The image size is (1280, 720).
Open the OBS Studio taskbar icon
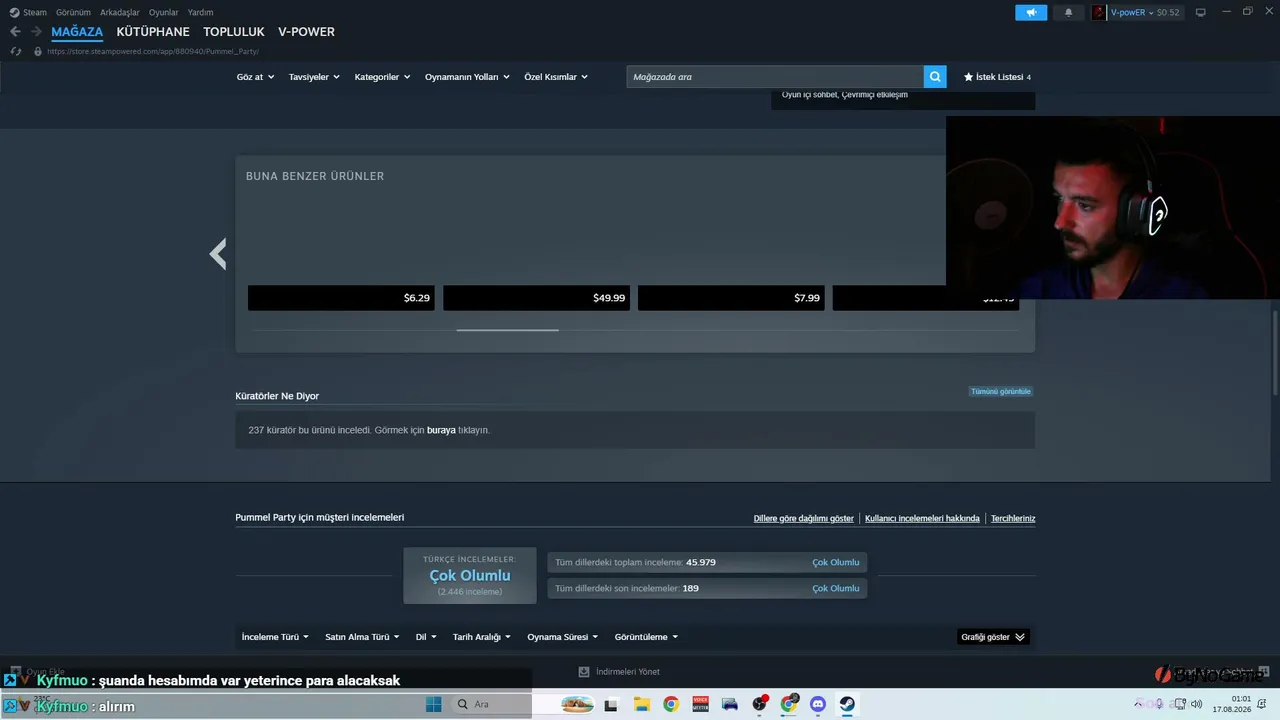759,704
